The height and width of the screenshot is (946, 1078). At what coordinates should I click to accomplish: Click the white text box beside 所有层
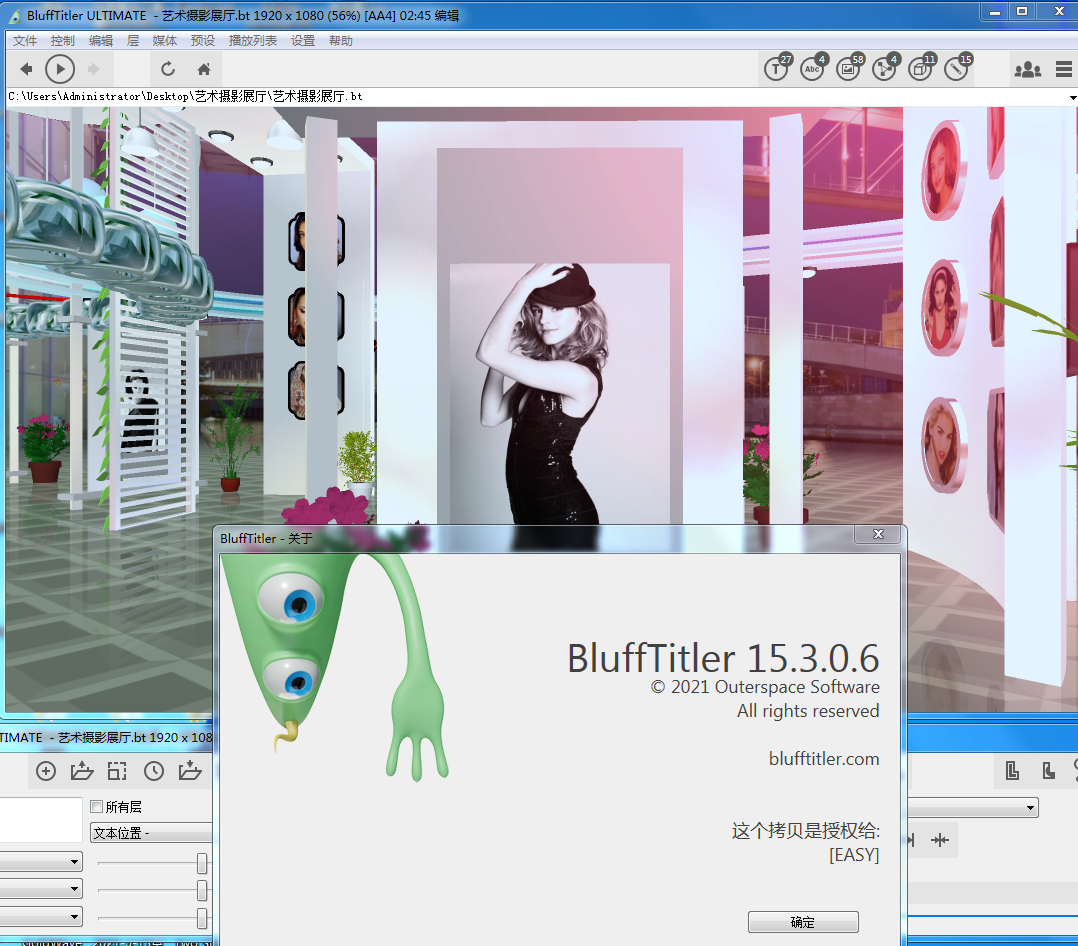pyautogui.click(x=41, y=820)
